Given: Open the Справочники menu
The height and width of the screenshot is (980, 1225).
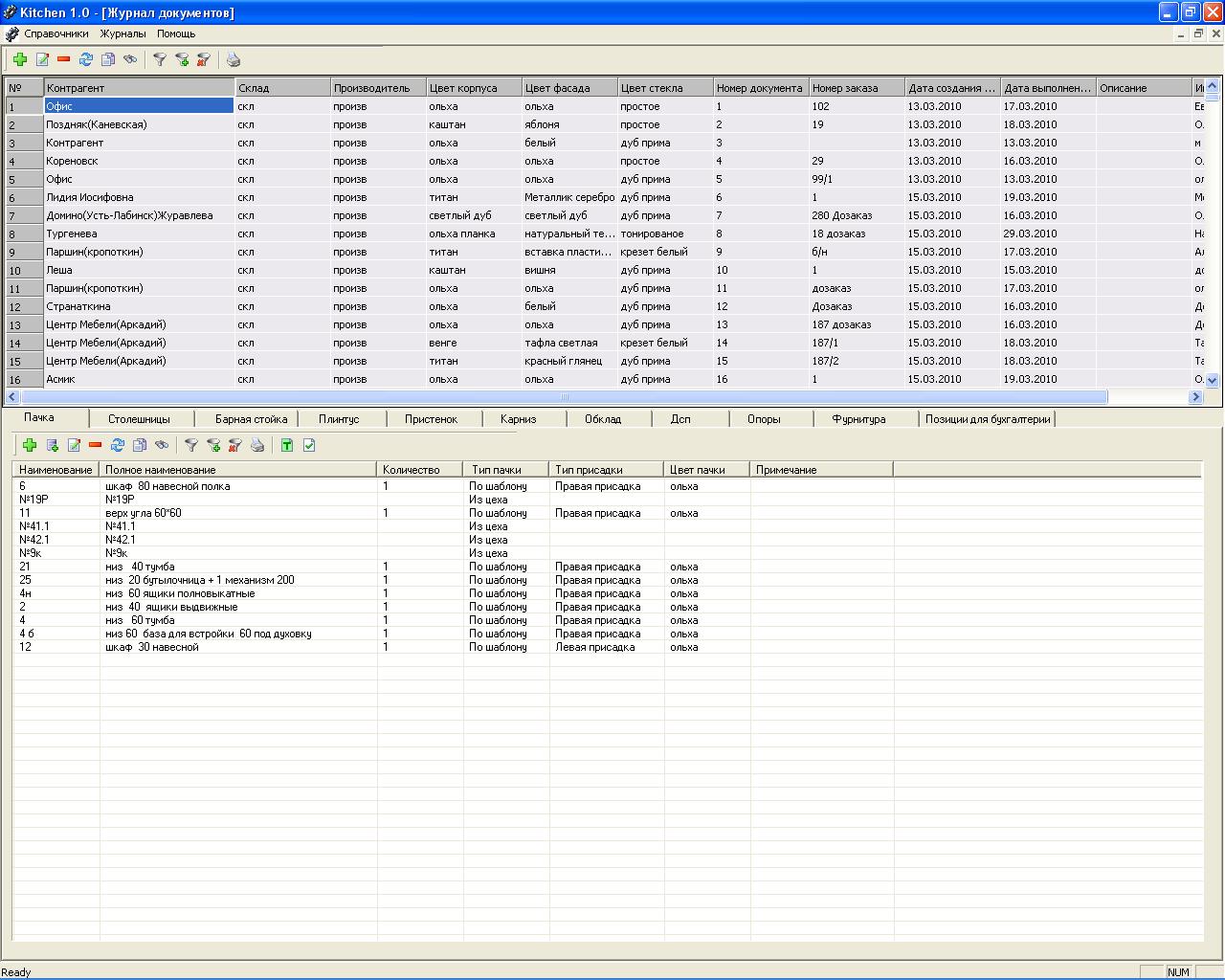Looking at the screenshot, I should (56, 33).
